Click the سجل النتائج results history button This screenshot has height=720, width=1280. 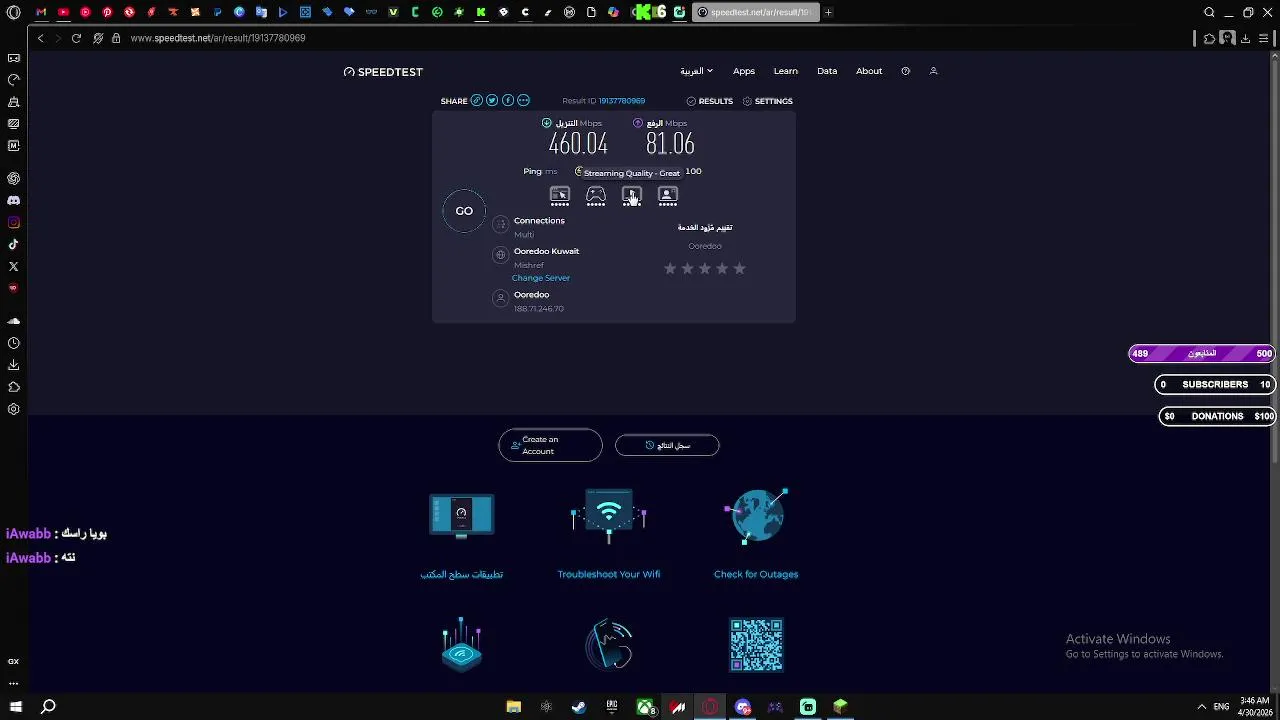pyautogui.click(x=667, y=445)
